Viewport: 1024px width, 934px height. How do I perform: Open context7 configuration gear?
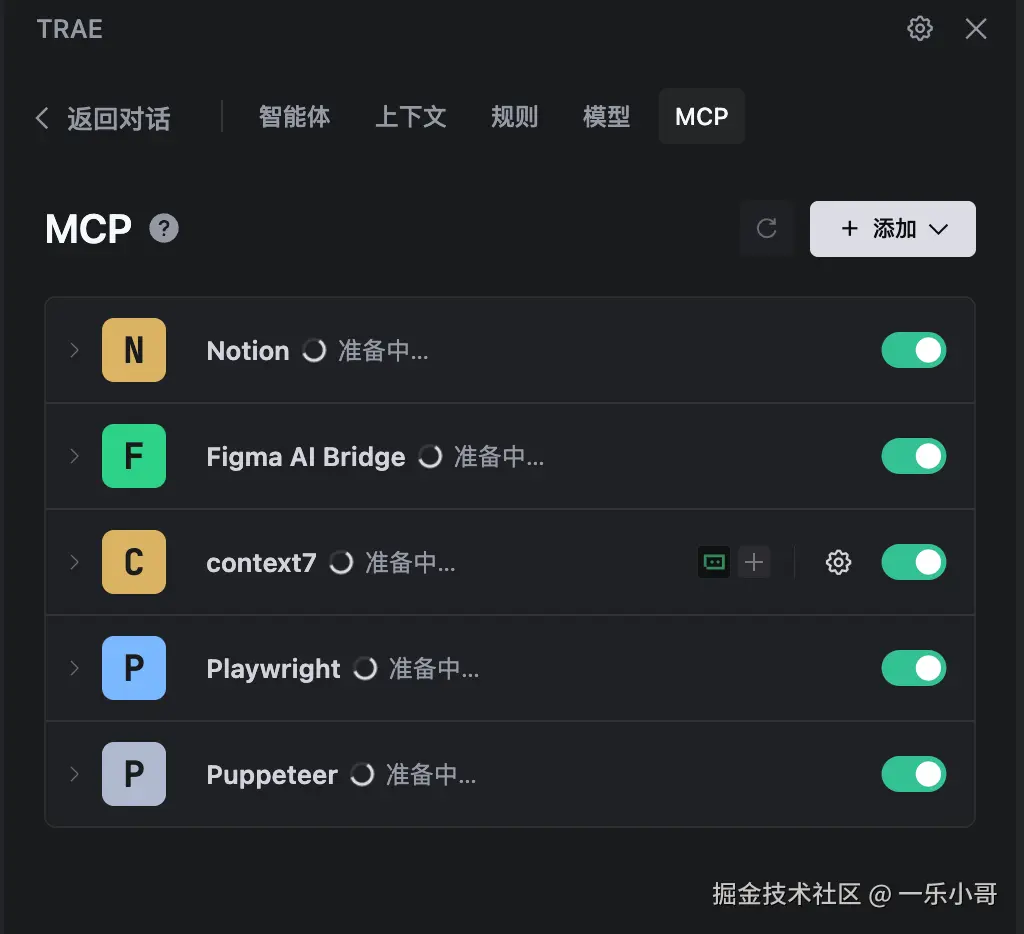(838, 562)
